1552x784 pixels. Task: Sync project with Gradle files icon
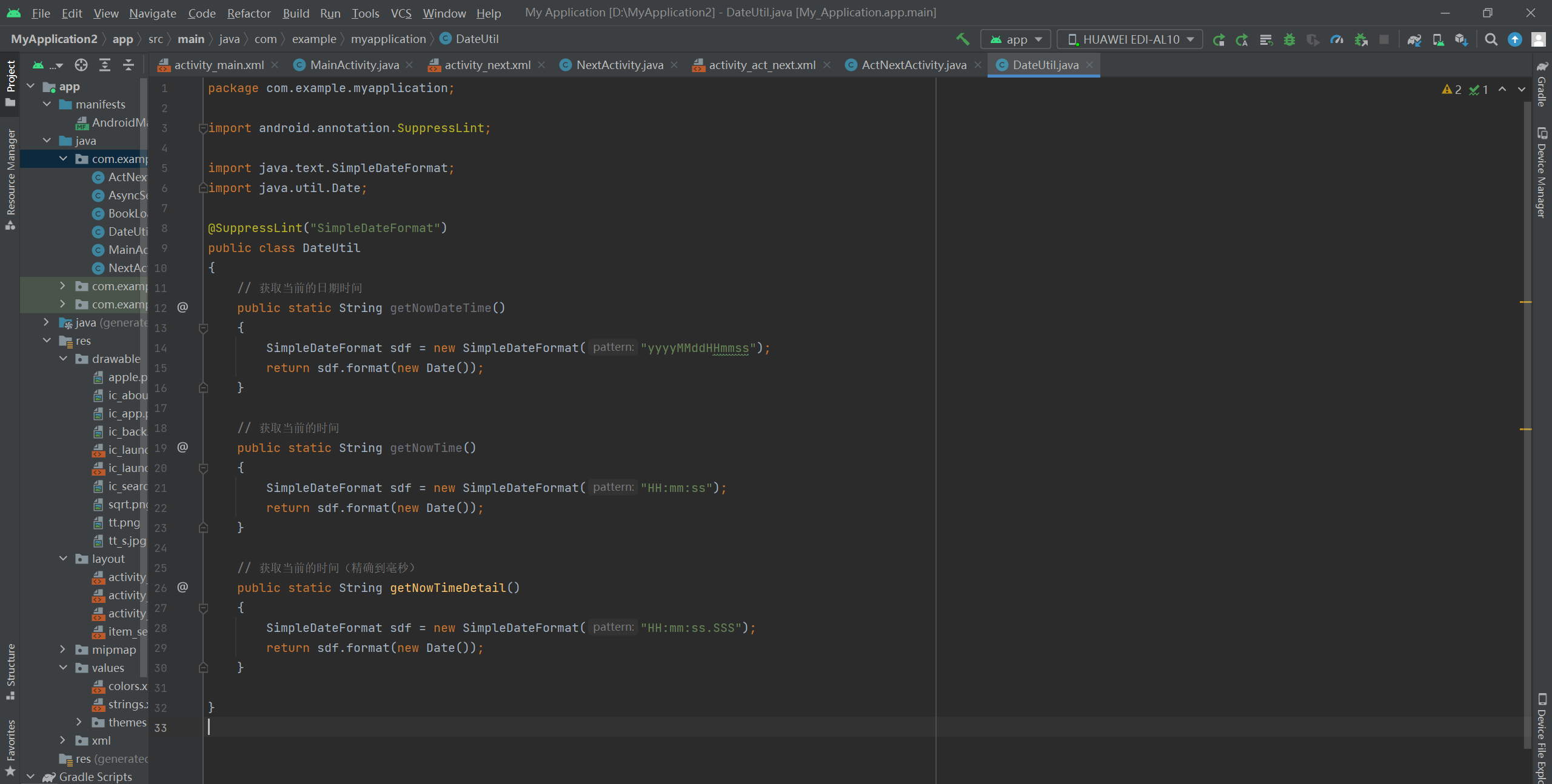1414,39
